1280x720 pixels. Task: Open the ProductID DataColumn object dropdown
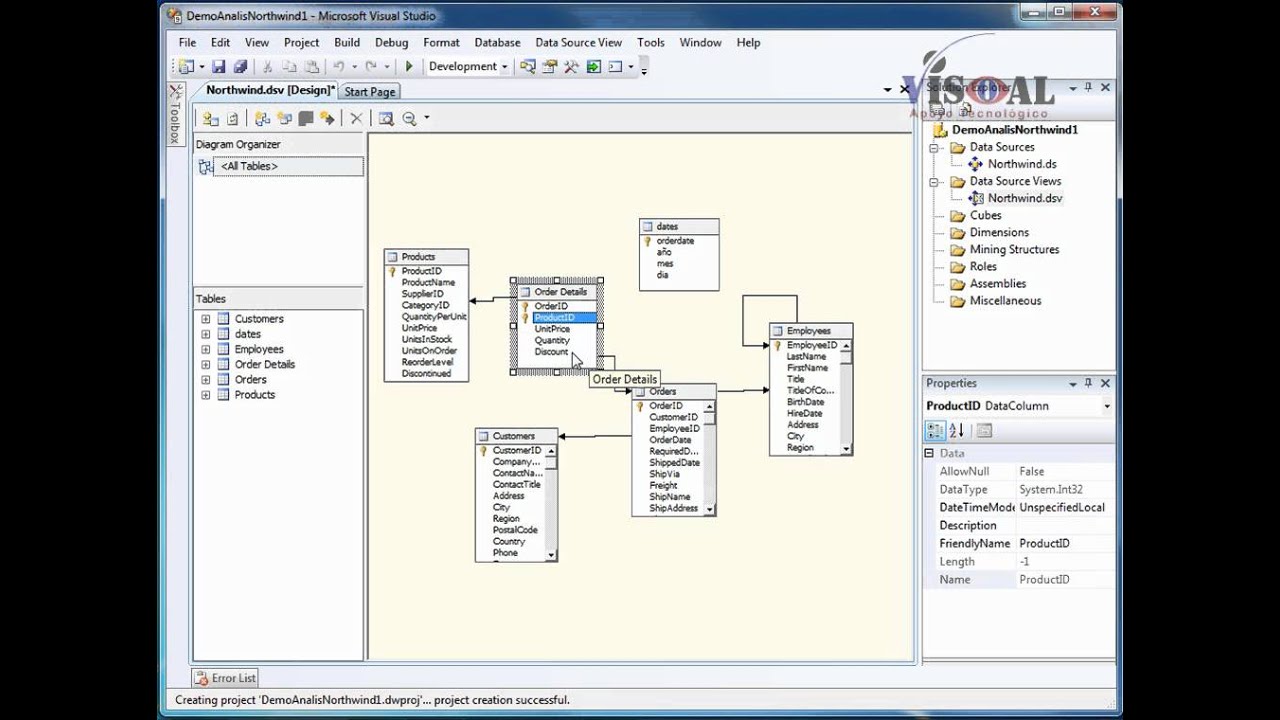[x=1107, y=406]
